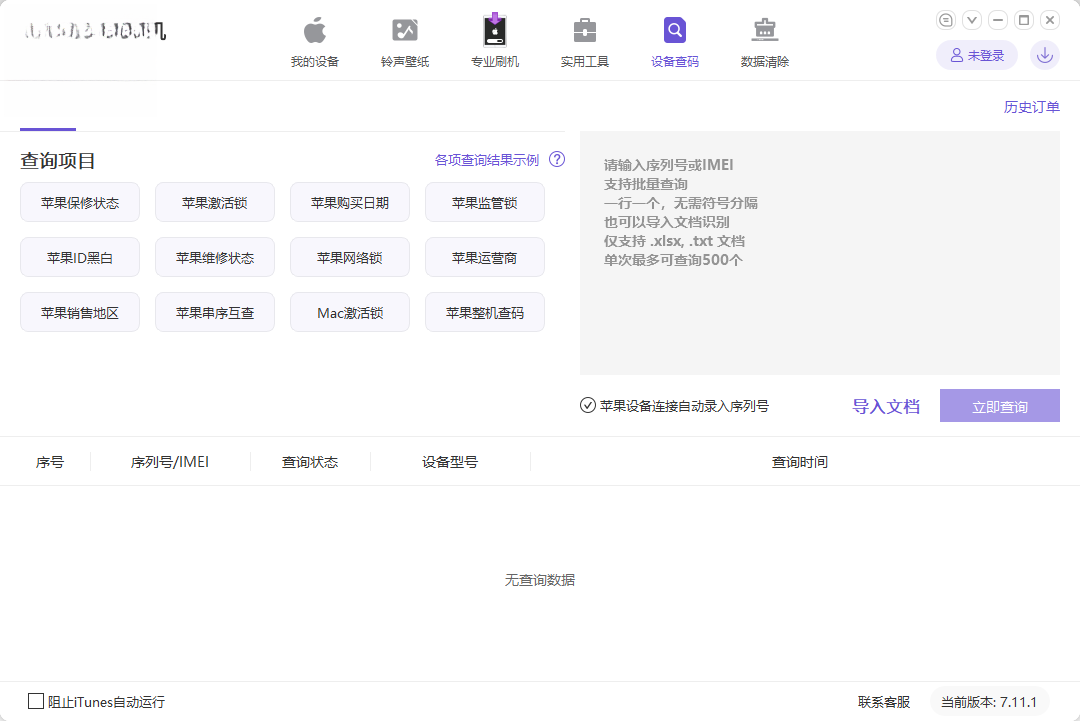
Task: Open the 实用工具 toolbox icon
Action: [x=585, y=30]
